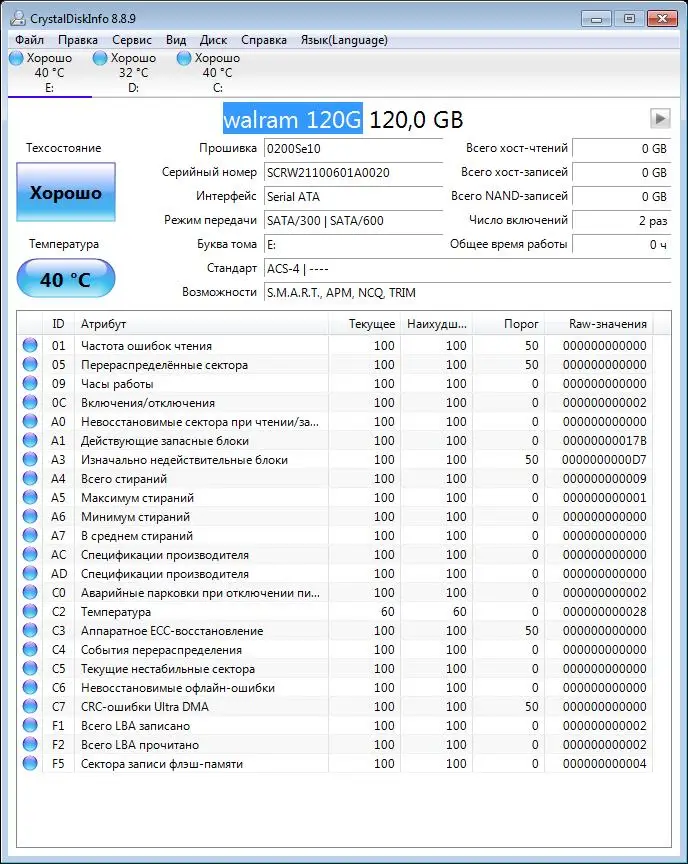The height and width of the screenshot is (864, 688).
Task: Select row Частота ошибок чтения
Action: (x=335, y=345)
